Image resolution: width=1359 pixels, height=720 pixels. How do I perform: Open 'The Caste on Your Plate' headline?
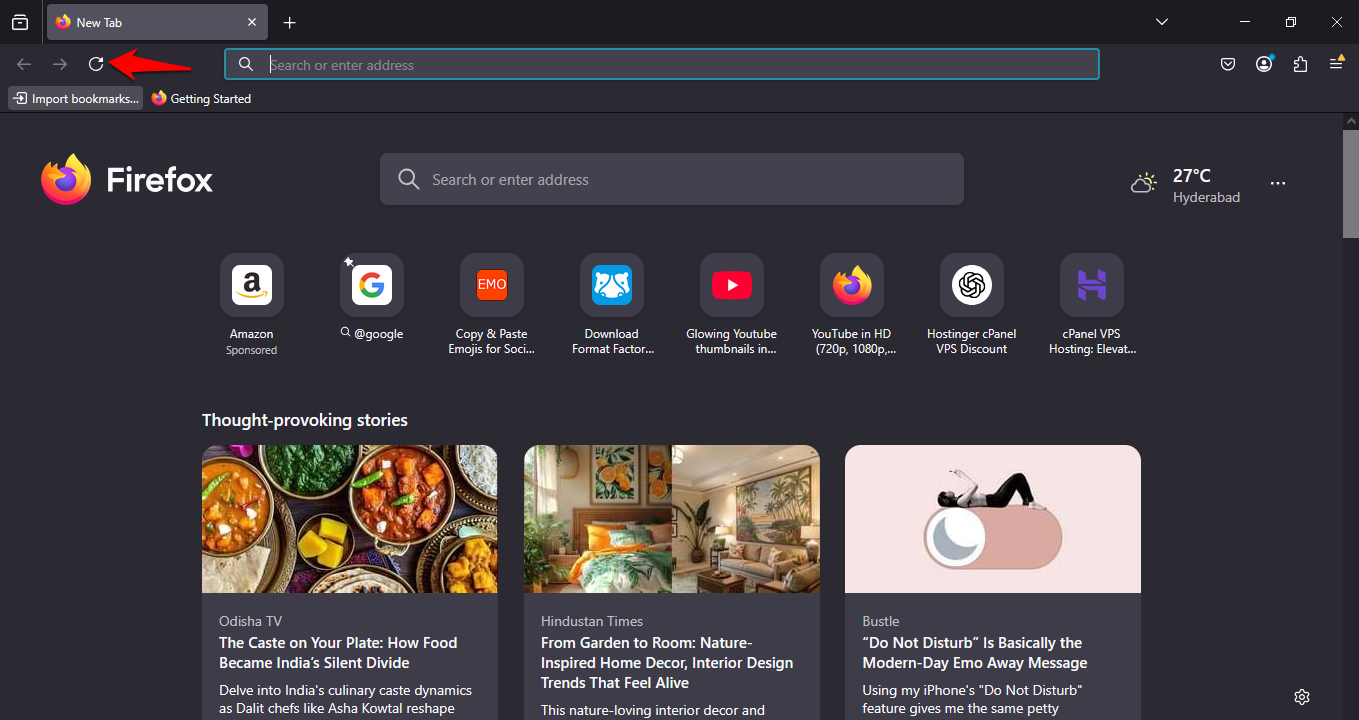click(338, 653)
